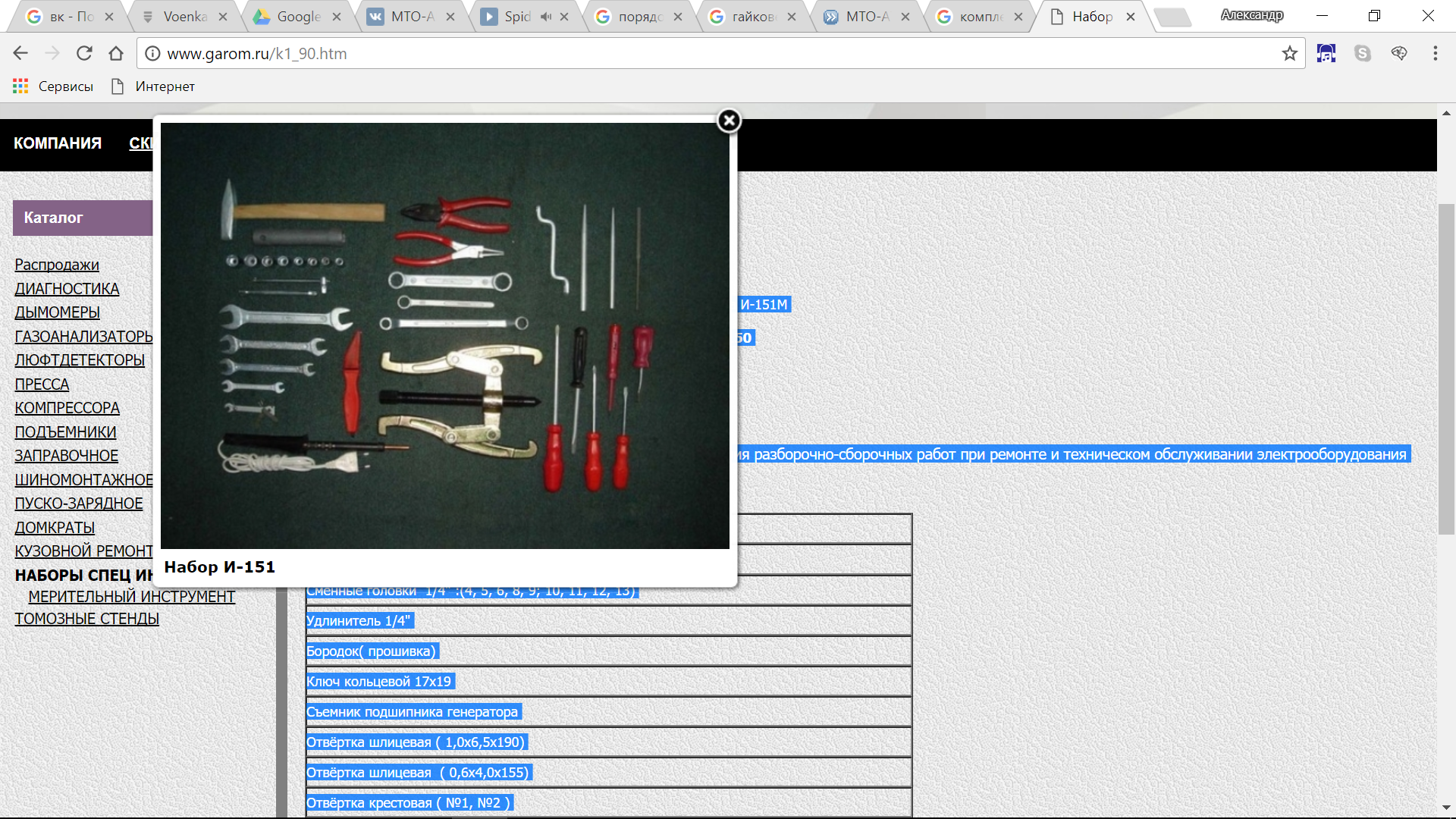Viewport: 1456px width, 819px height.
Task: Bookmark this page with the star icon
Action: pos(1289,53)
